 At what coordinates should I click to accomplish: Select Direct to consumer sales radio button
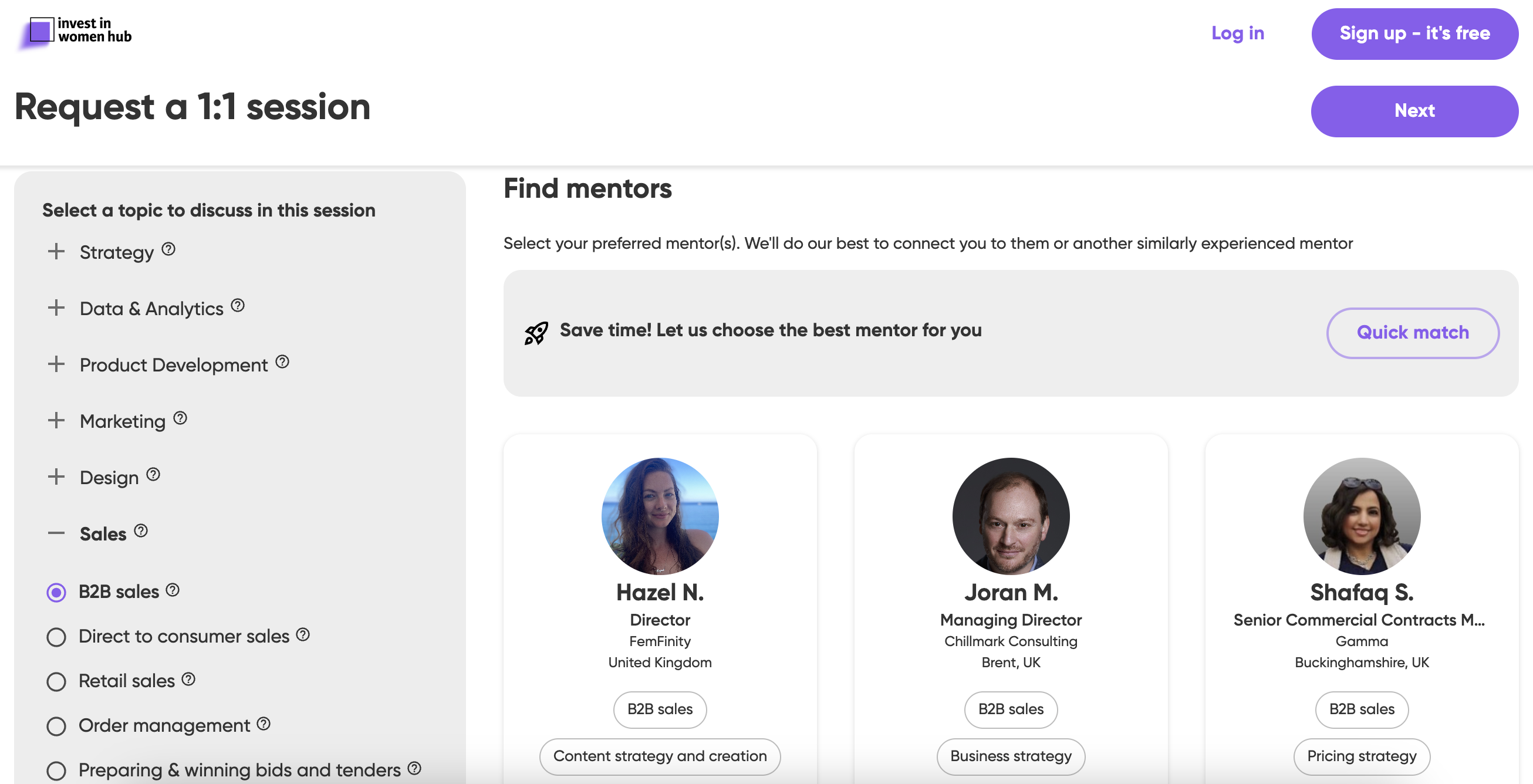[56, 637]
